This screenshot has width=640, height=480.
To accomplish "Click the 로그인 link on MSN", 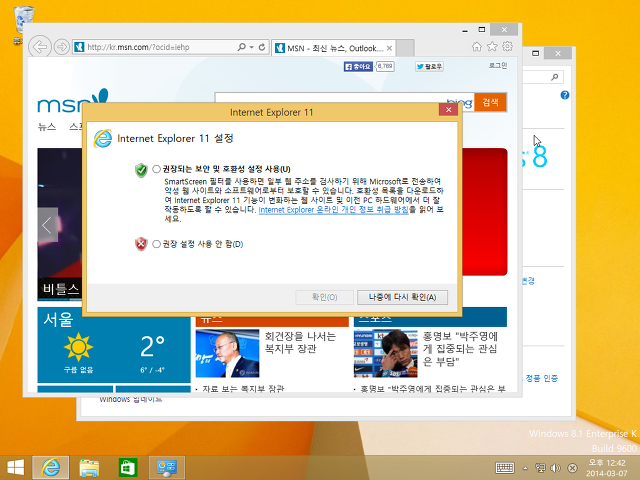I will [x=498, y=65].
